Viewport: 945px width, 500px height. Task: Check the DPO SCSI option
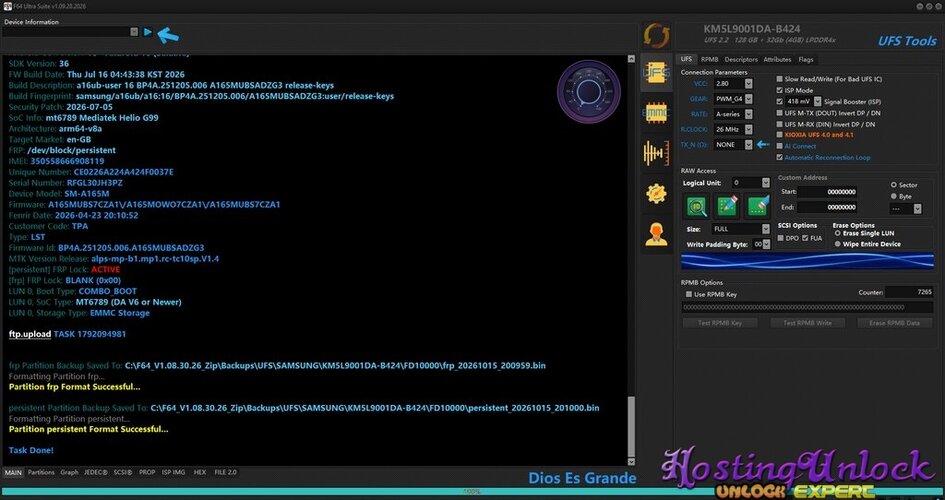pos(781,238)
